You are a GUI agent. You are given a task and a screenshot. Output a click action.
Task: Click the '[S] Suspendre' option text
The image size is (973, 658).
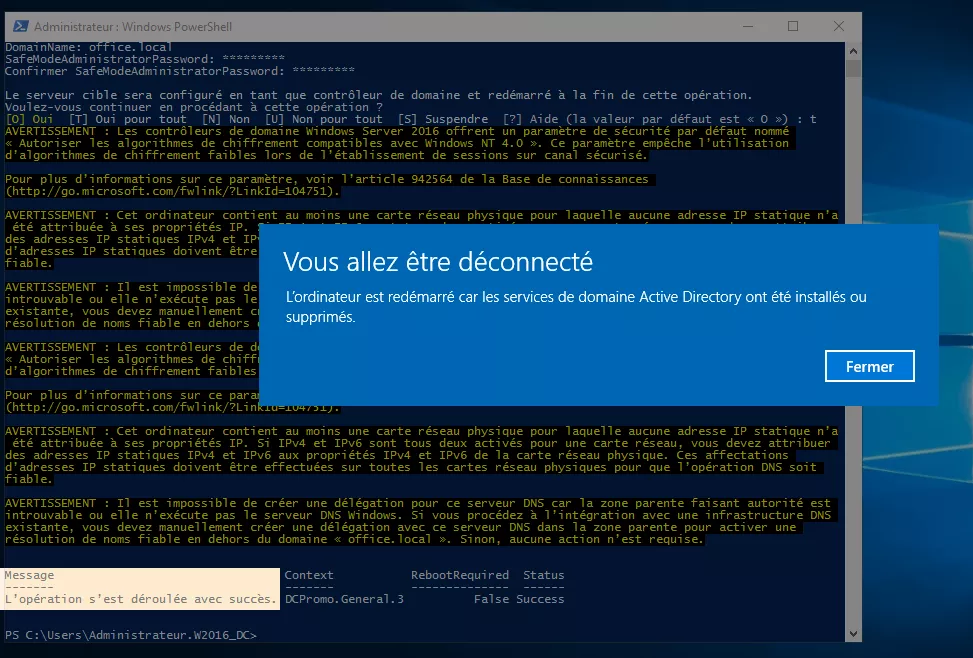(x=443, y=119)
